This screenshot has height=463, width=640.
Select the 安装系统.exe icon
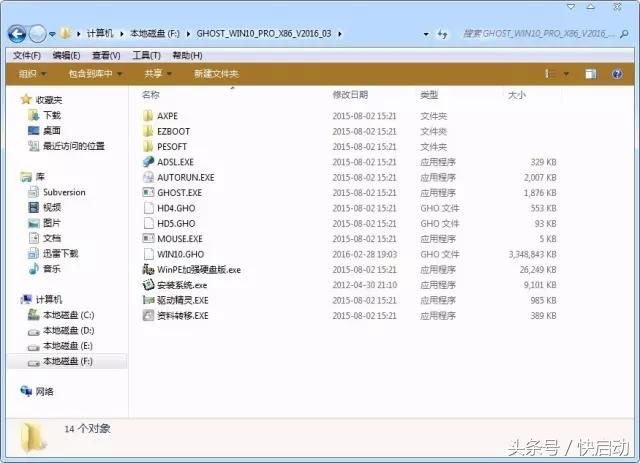pos(148,285)
